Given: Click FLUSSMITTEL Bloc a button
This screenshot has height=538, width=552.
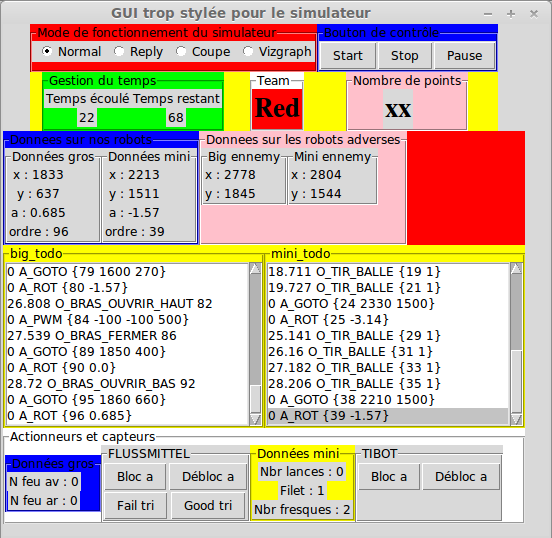Looking at the screenshot, I should pos(135,477).
